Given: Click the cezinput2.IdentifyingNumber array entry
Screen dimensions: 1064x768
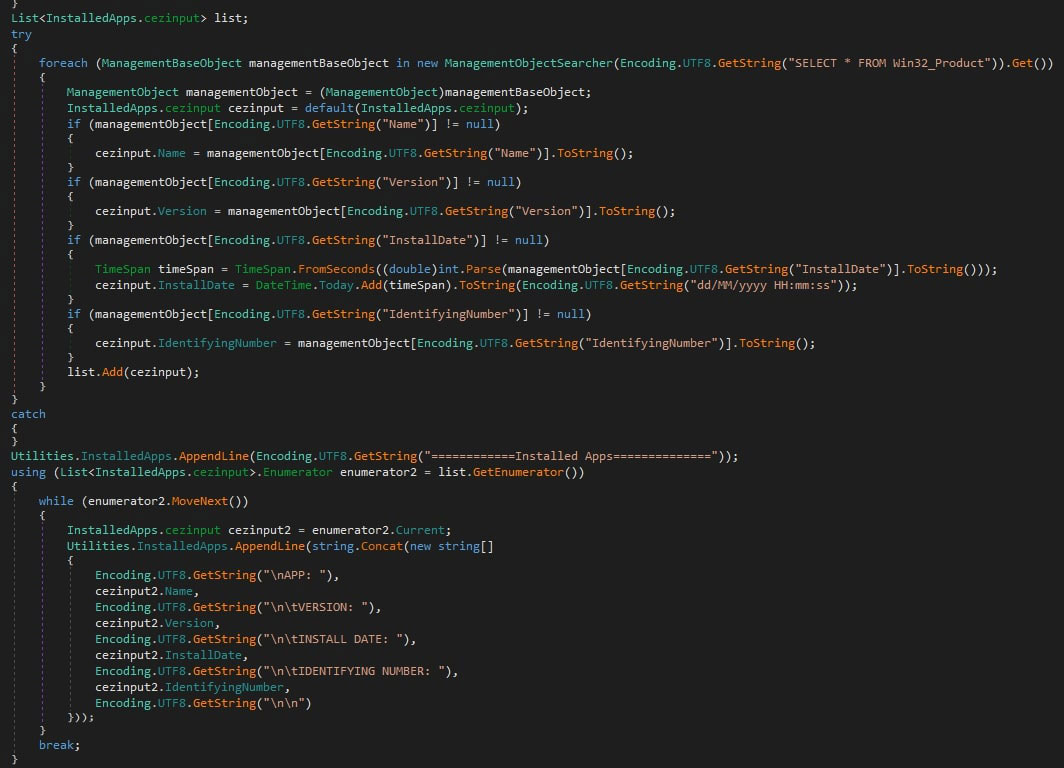Looking at the screenshot, I should pyautogui.click(x=189, y=687).
